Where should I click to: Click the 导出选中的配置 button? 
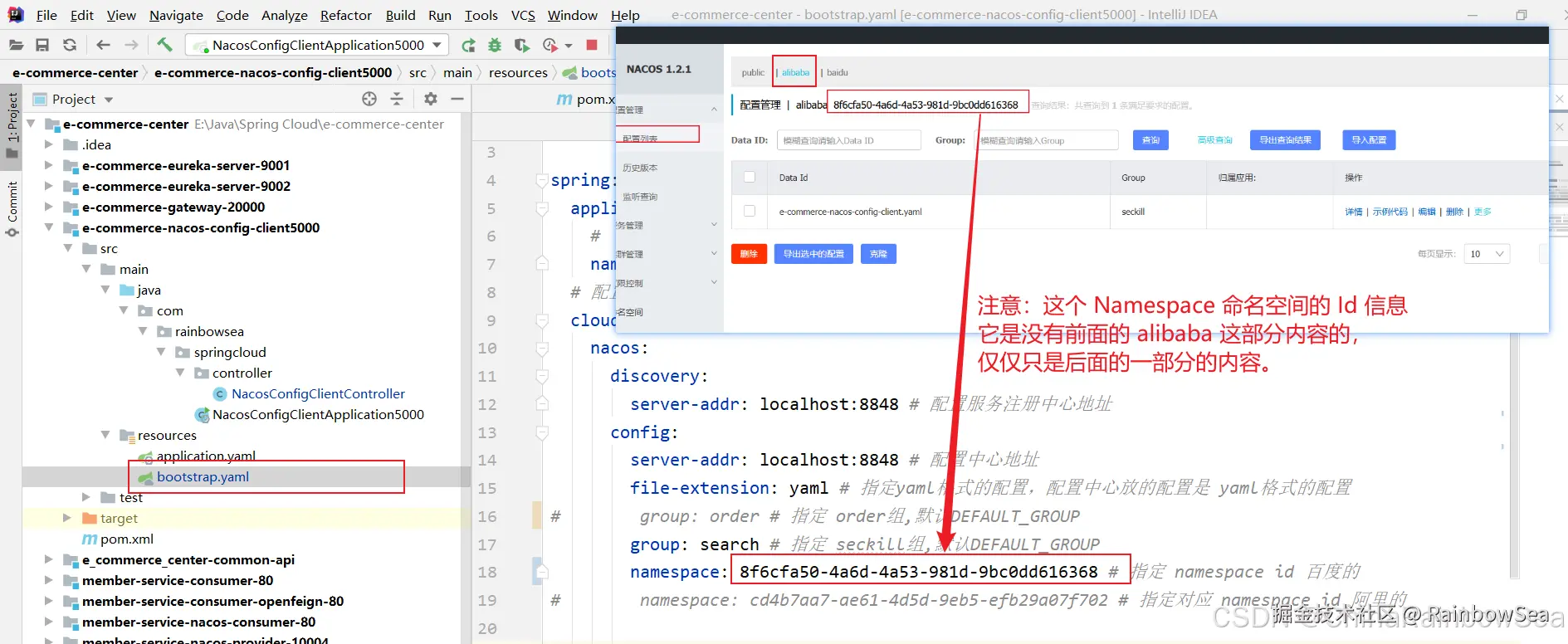813,254
